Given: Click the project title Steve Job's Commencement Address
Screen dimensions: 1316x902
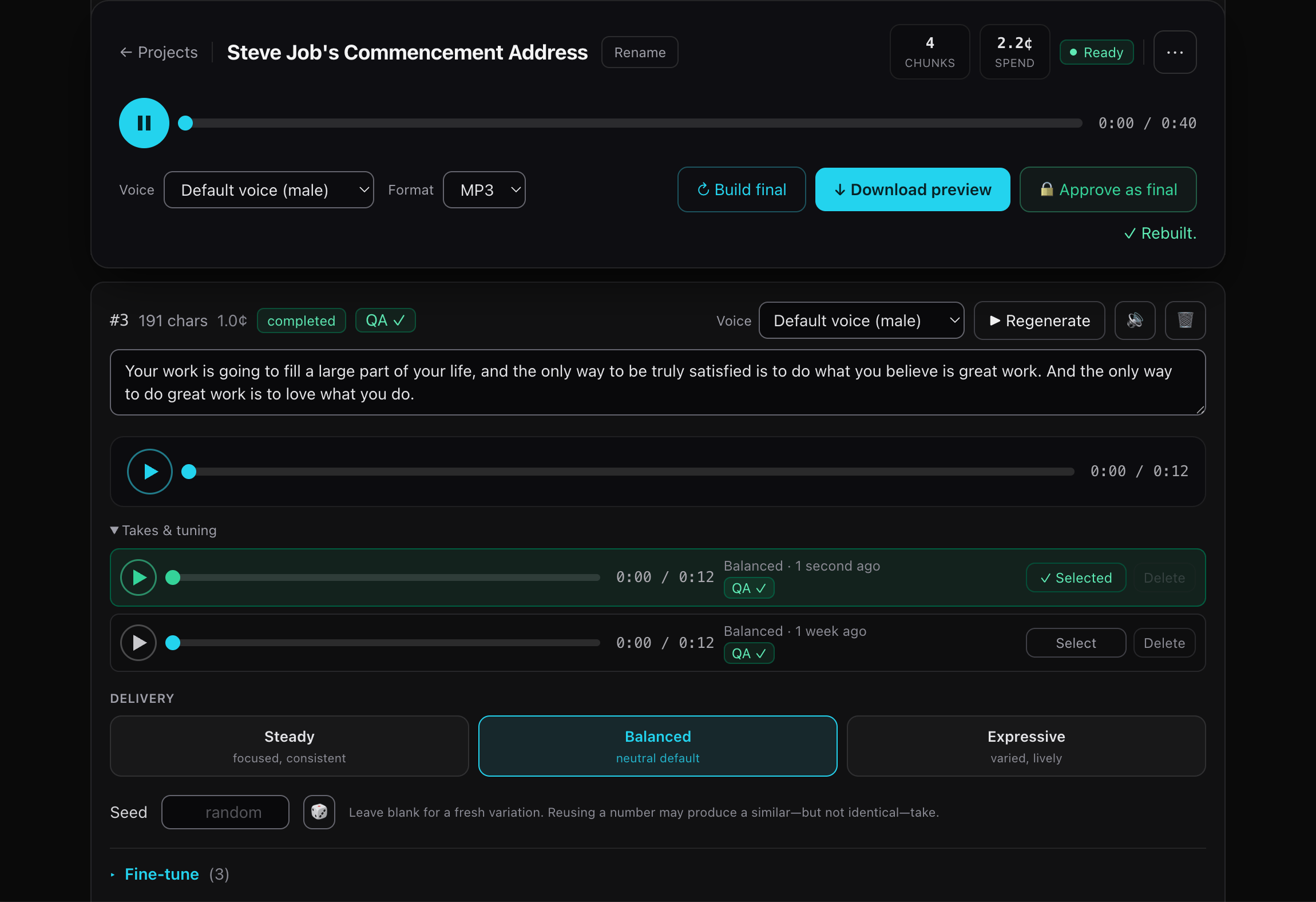Looking at the screenshot, I should click(x=407, y=52).
